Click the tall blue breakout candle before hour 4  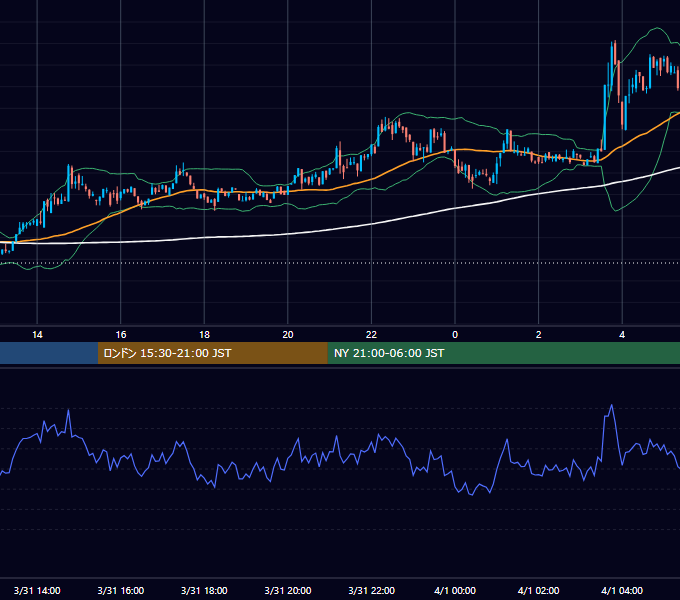[x=605, y=117]
